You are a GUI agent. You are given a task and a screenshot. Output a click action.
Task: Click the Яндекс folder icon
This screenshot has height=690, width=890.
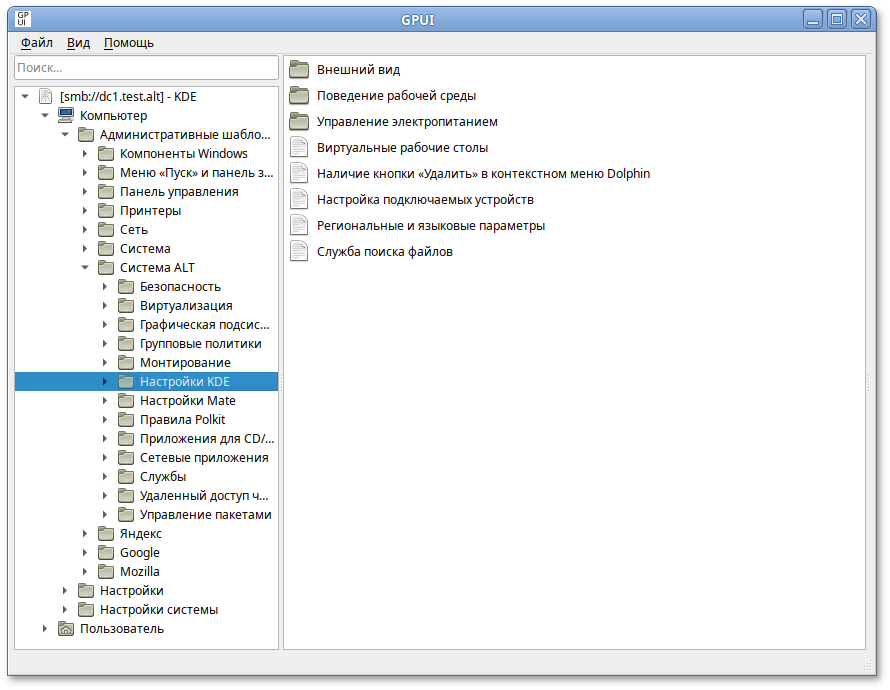pyautogui.click(x=106, y=533)
